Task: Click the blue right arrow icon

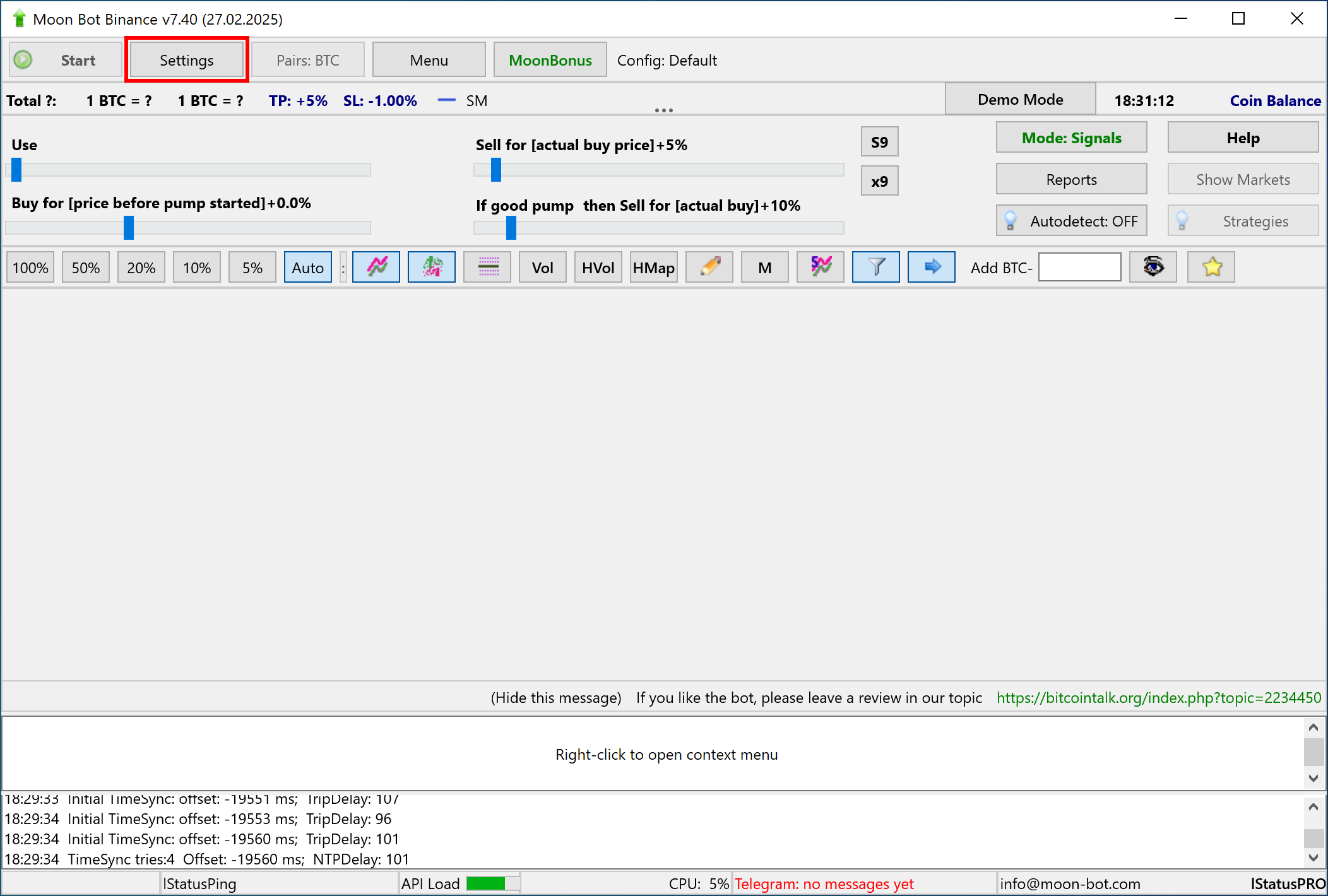Action: [932, 268]
